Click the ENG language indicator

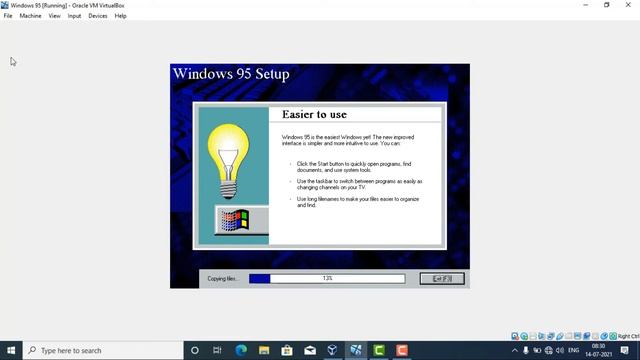tap(573, 350)
